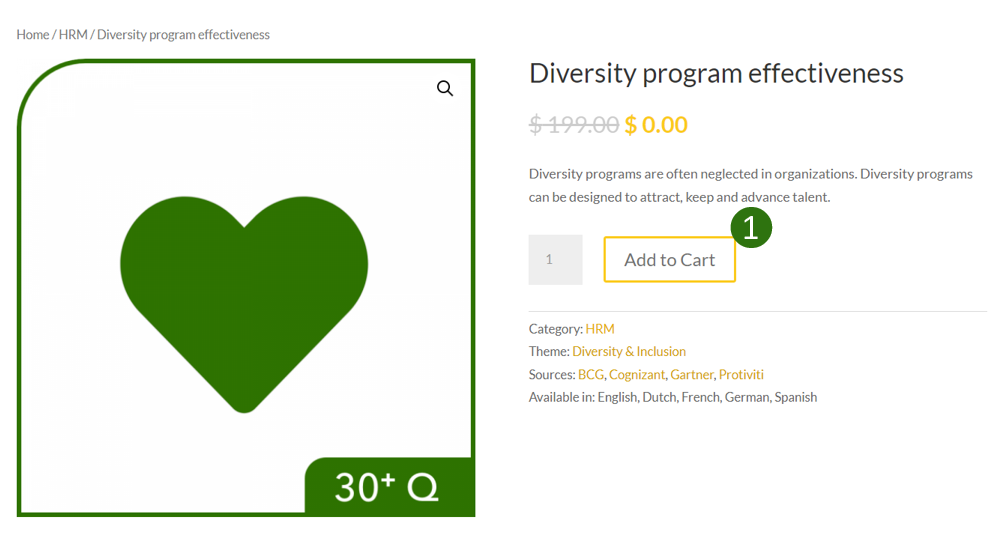Image resolution: width=1001 pixels, height=545 pixels.
Task: Focus the quantity input field
Action: click(555, 260)
